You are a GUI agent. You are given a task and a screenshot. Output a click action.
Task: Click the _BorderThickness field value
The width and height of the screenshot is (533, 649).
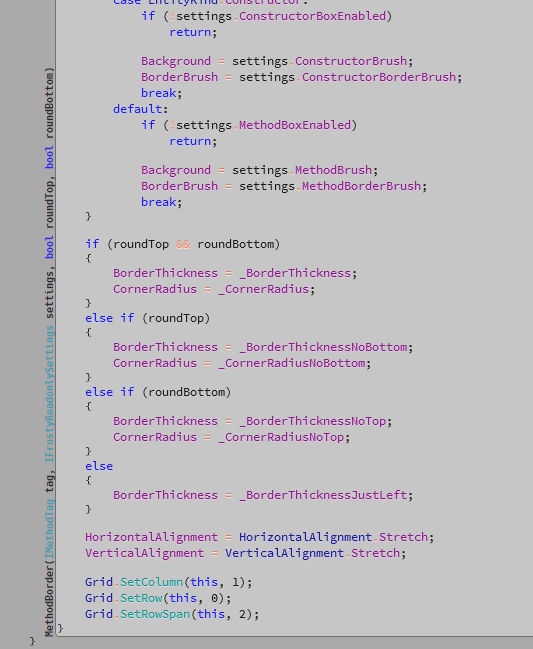295,273
